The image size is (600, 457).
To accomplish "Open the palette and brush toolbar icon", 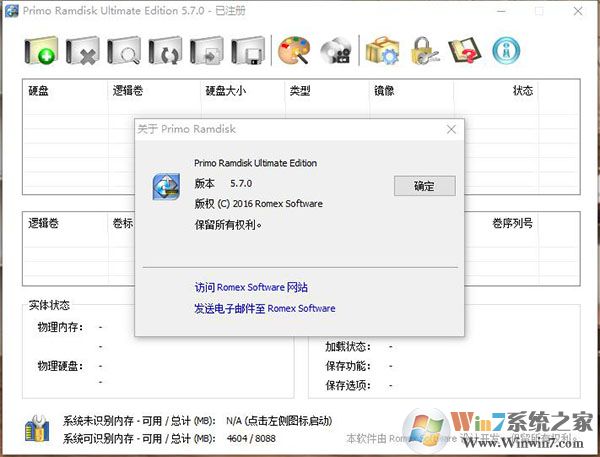I will (x=294, y=50).
